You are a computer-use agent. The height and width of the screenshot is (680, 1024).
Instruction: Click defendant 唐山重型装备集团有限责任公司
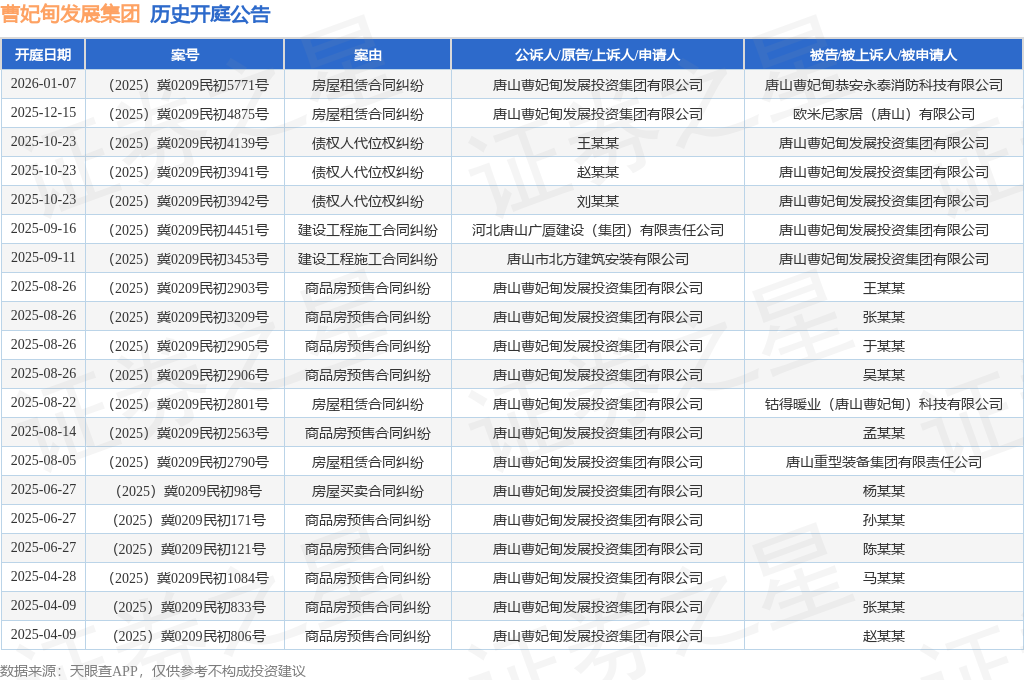[883, 462]
